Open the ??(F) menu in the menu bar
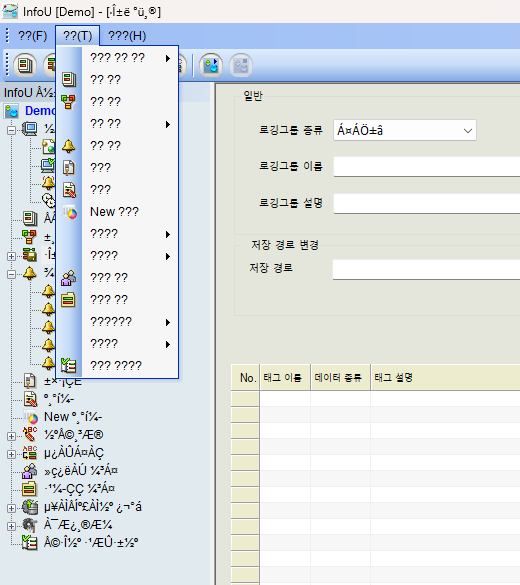This screenshot has height=585, width=520. pos(32,36)
